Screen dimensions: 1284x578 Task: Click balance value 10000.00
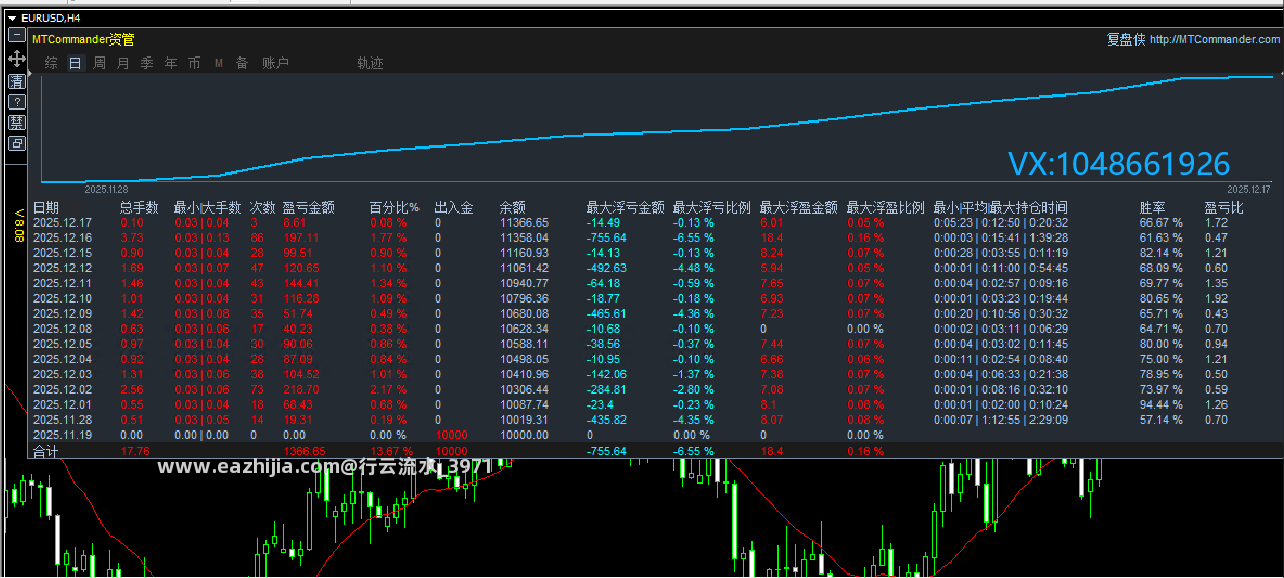(x=524, y=435)
